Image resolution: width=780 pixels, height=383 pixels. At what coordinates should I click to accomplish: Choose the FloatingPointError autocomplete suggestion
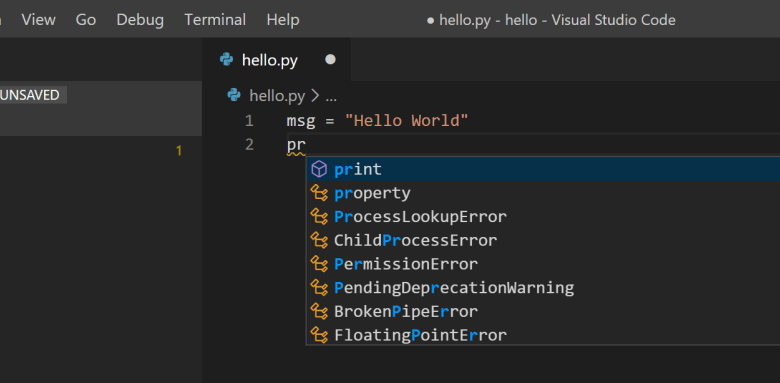543,335
